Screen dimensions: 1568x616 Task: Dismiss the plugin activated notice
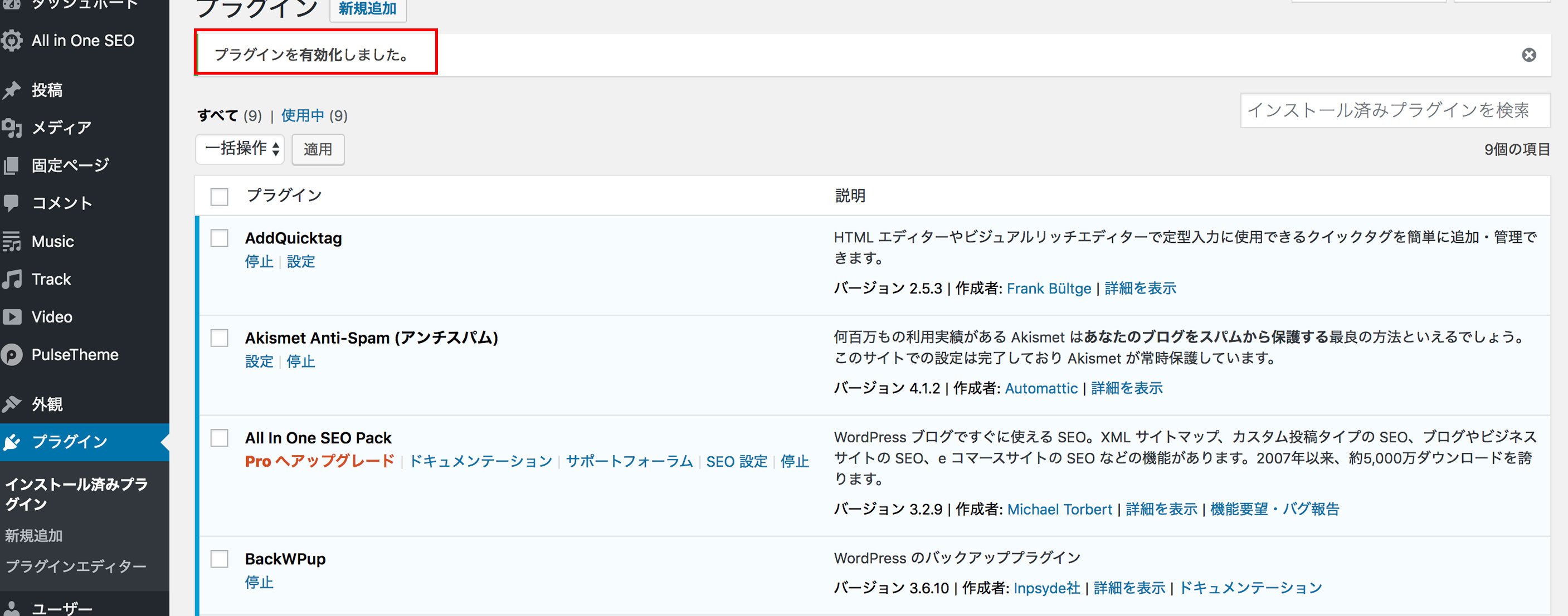pos(1528,55)
